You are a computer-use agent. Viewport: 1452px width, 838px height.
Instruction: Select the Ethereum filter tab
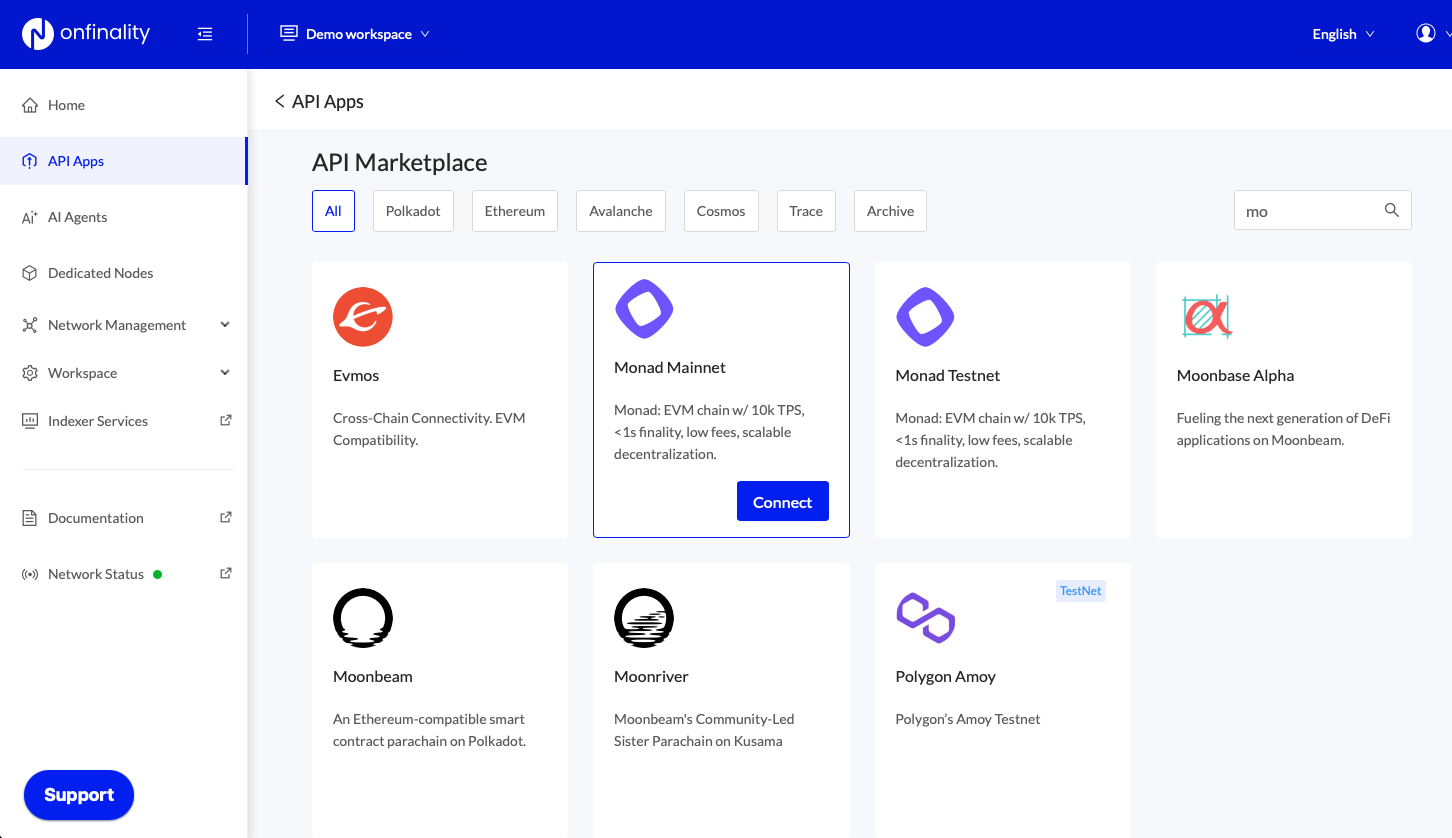pos(515,211)
